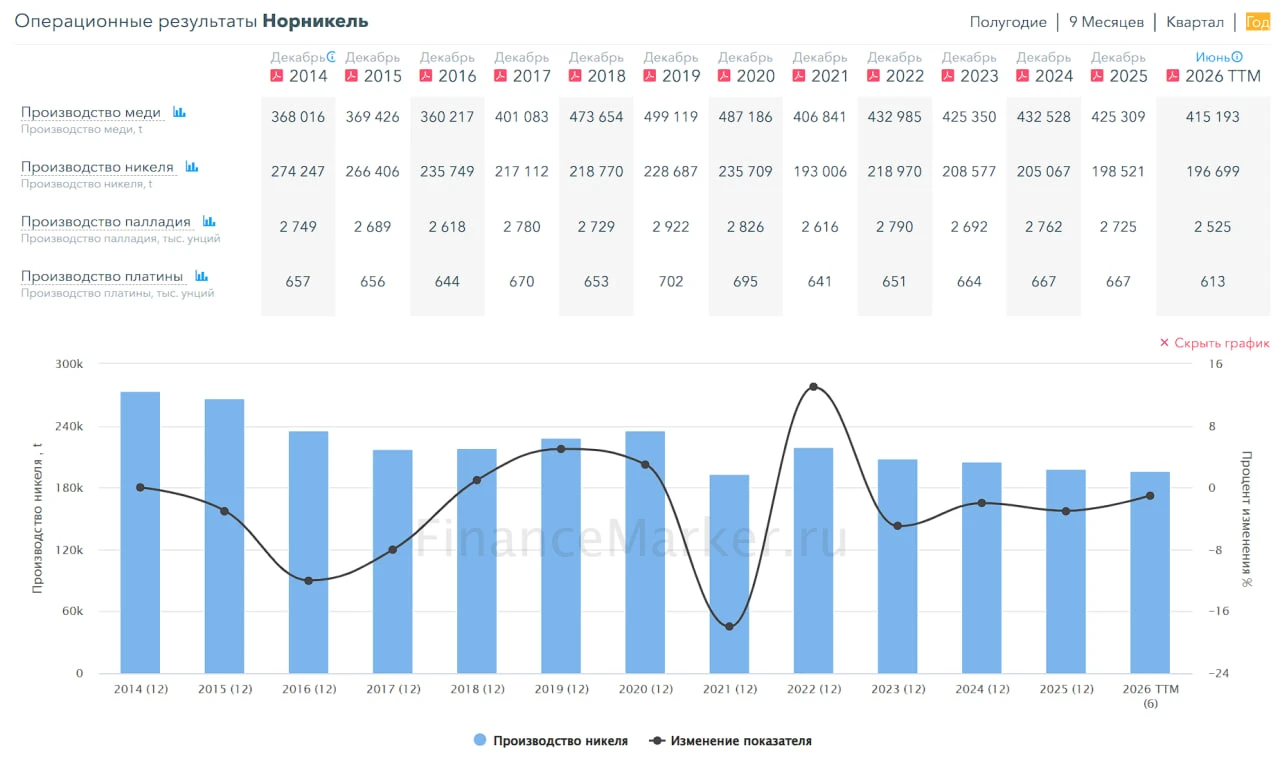1280x761 pixels.
Task: Click info icon next to Июнь
Action: [x=1237, y=57]
